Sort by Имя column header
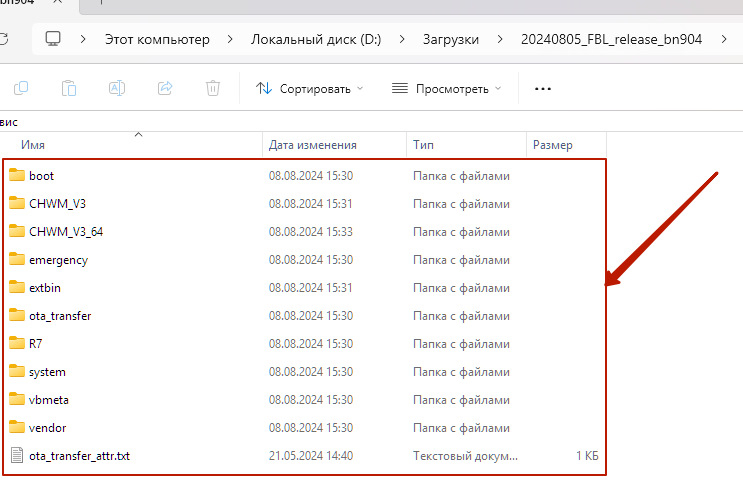 [x=33, y=145]
